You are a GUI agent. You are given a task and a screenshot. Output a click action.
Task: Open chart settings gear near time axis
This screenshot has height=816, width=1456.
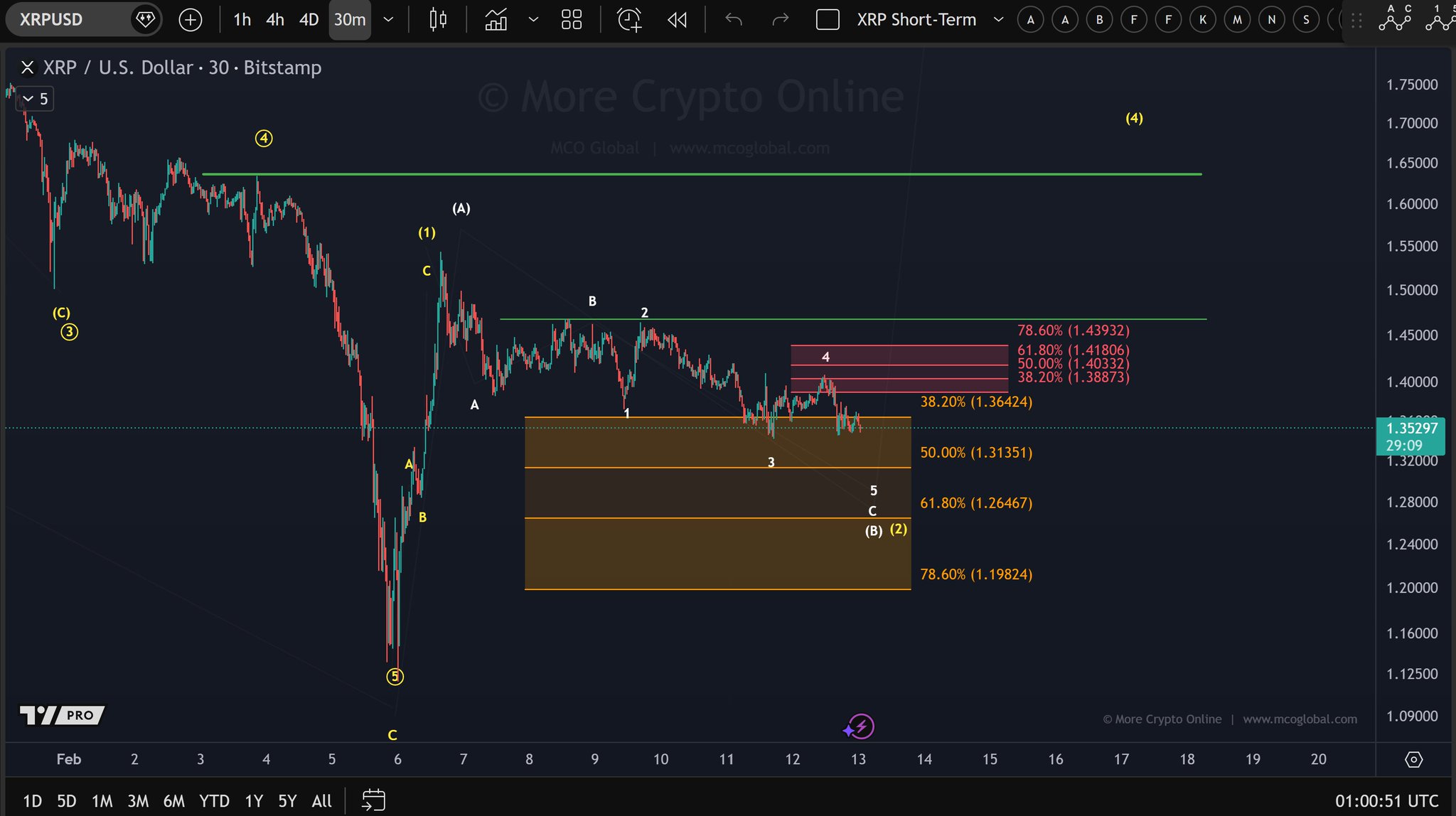(x=1413, y=759)
